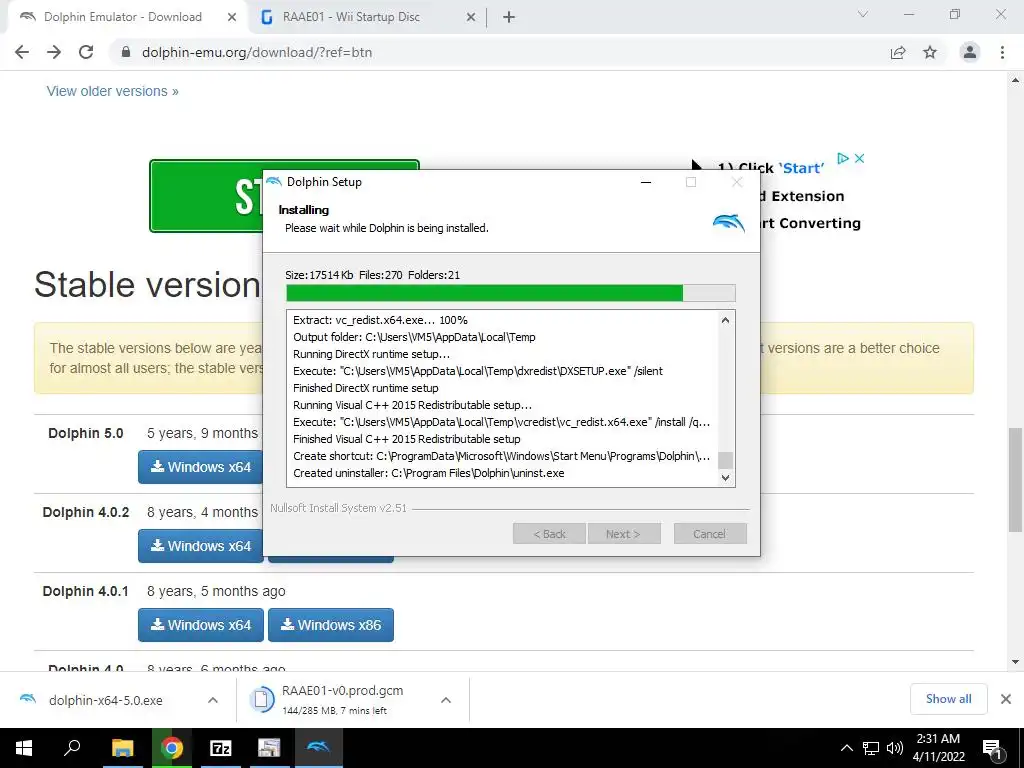Show all downloads
The image size is (1024, 768).
(948, 699)
